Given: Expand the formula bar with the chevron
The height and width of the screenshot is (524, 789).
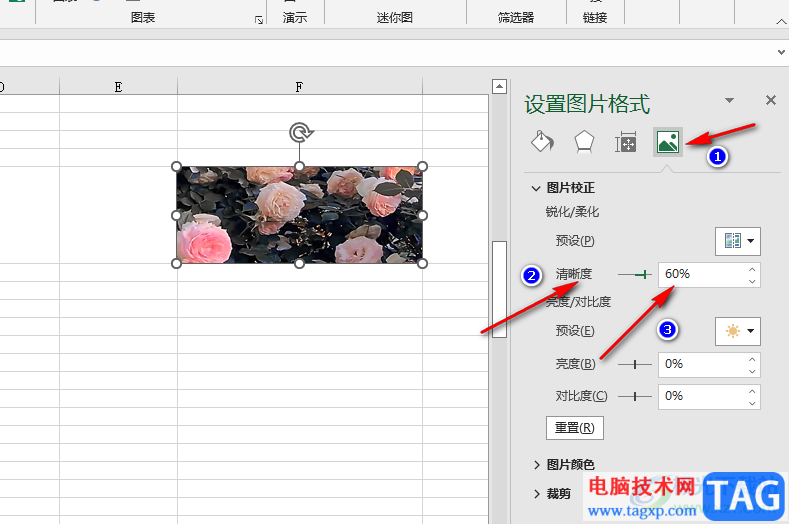Looking at the screenshot, I should (781, 52).
